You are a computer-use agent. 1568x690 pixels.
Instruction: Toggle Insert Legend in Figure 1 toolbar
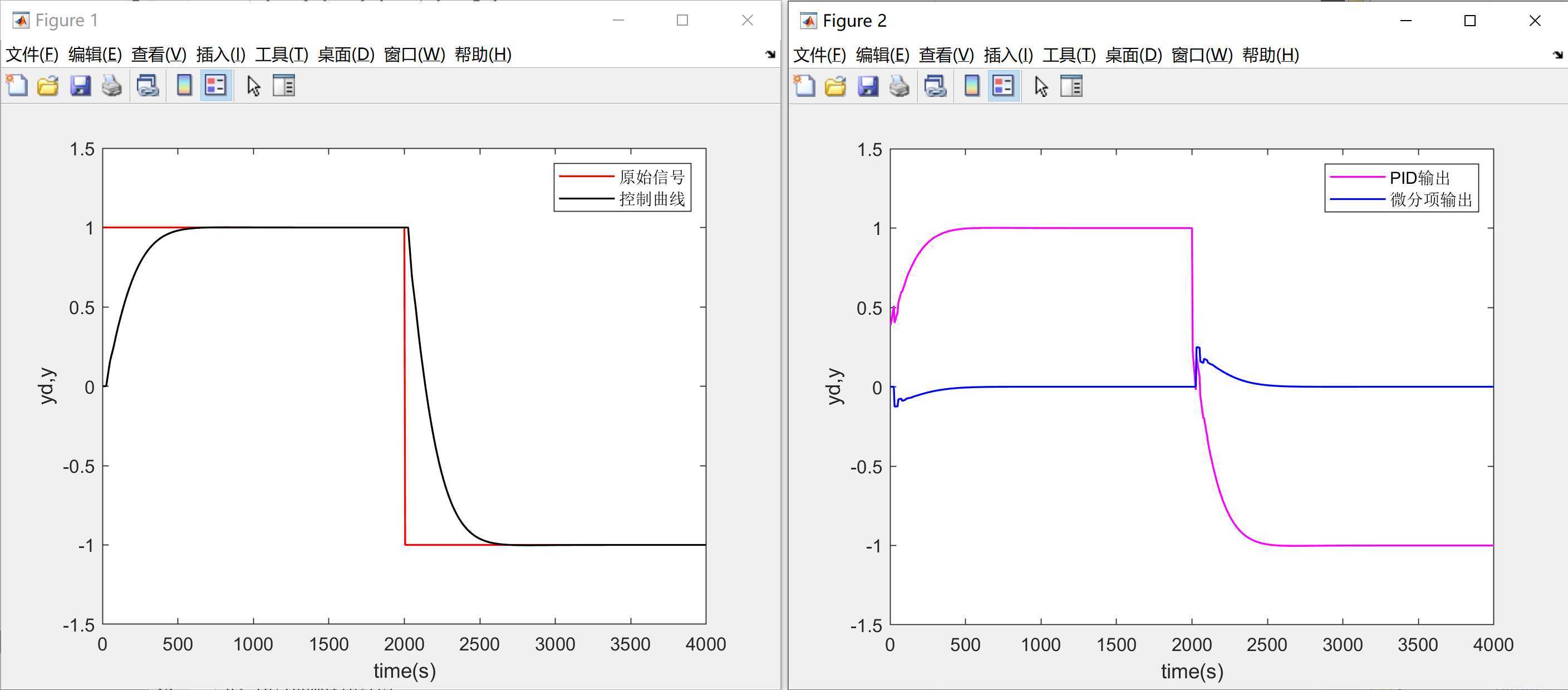coord(216,85)
